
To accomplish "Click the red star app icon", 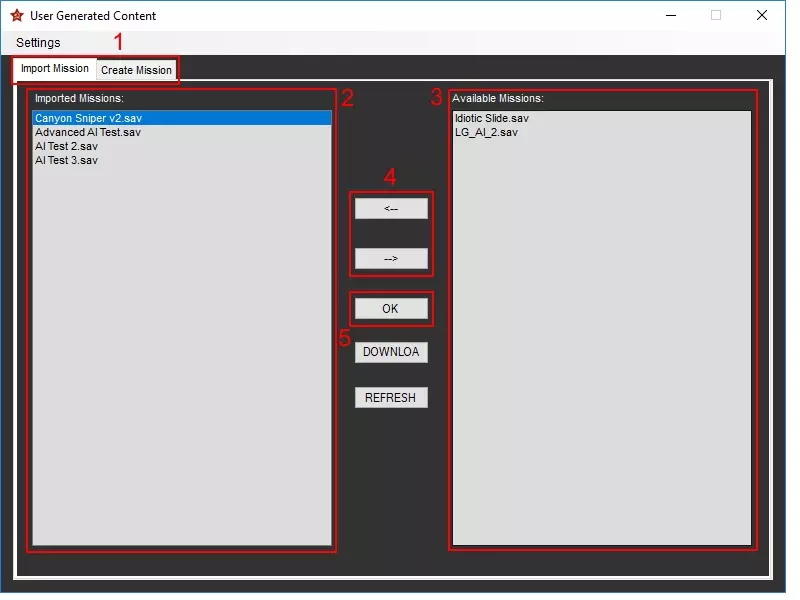I will (17, 16).
